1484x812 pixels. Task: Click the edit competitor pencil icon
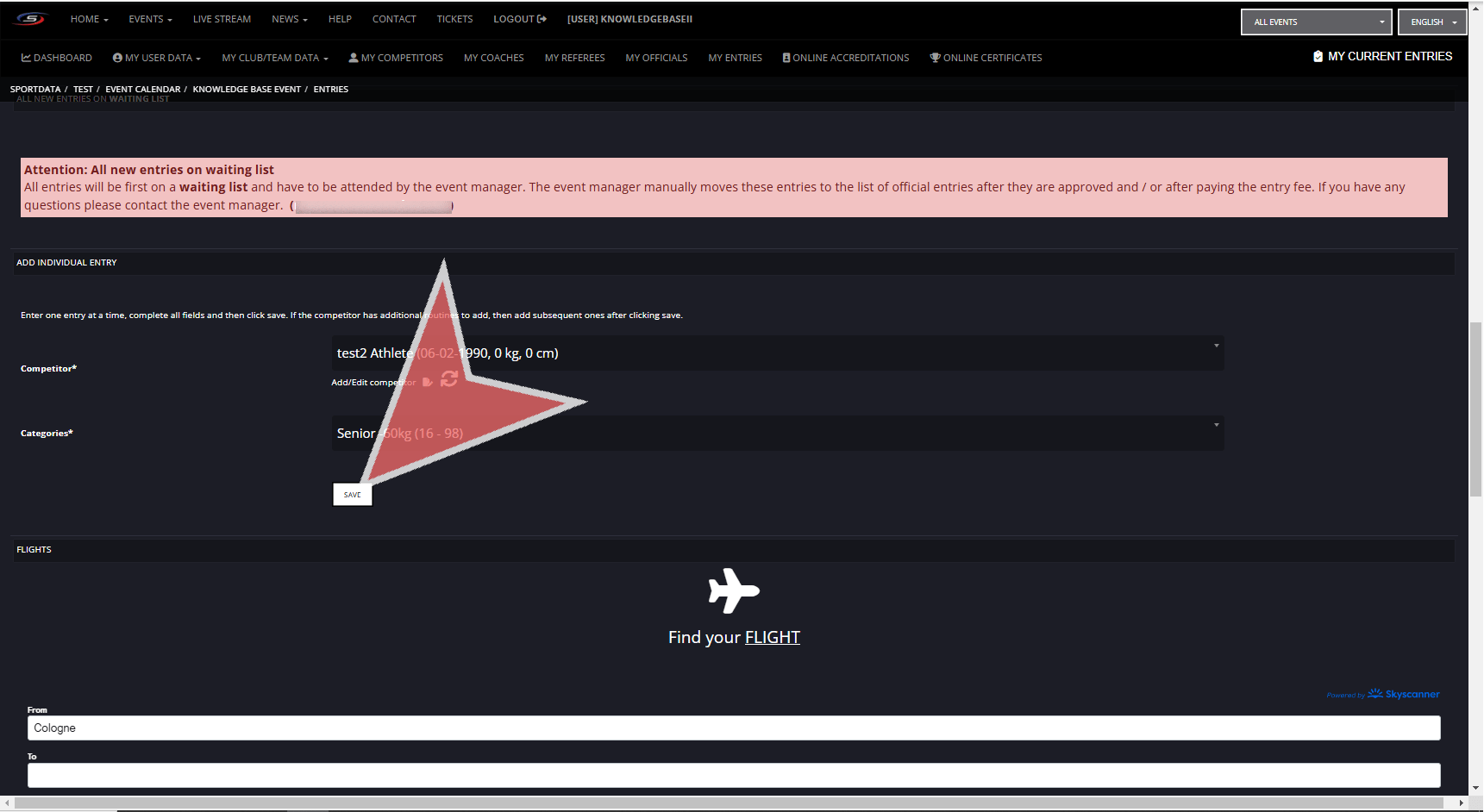point(427,382)
